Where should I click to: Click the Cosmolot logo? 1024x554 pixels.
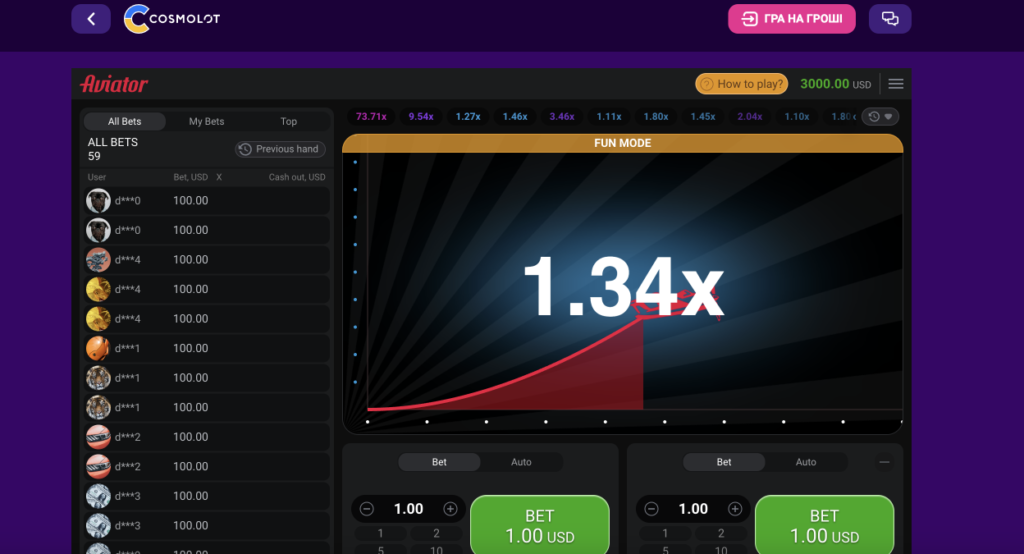171,19
